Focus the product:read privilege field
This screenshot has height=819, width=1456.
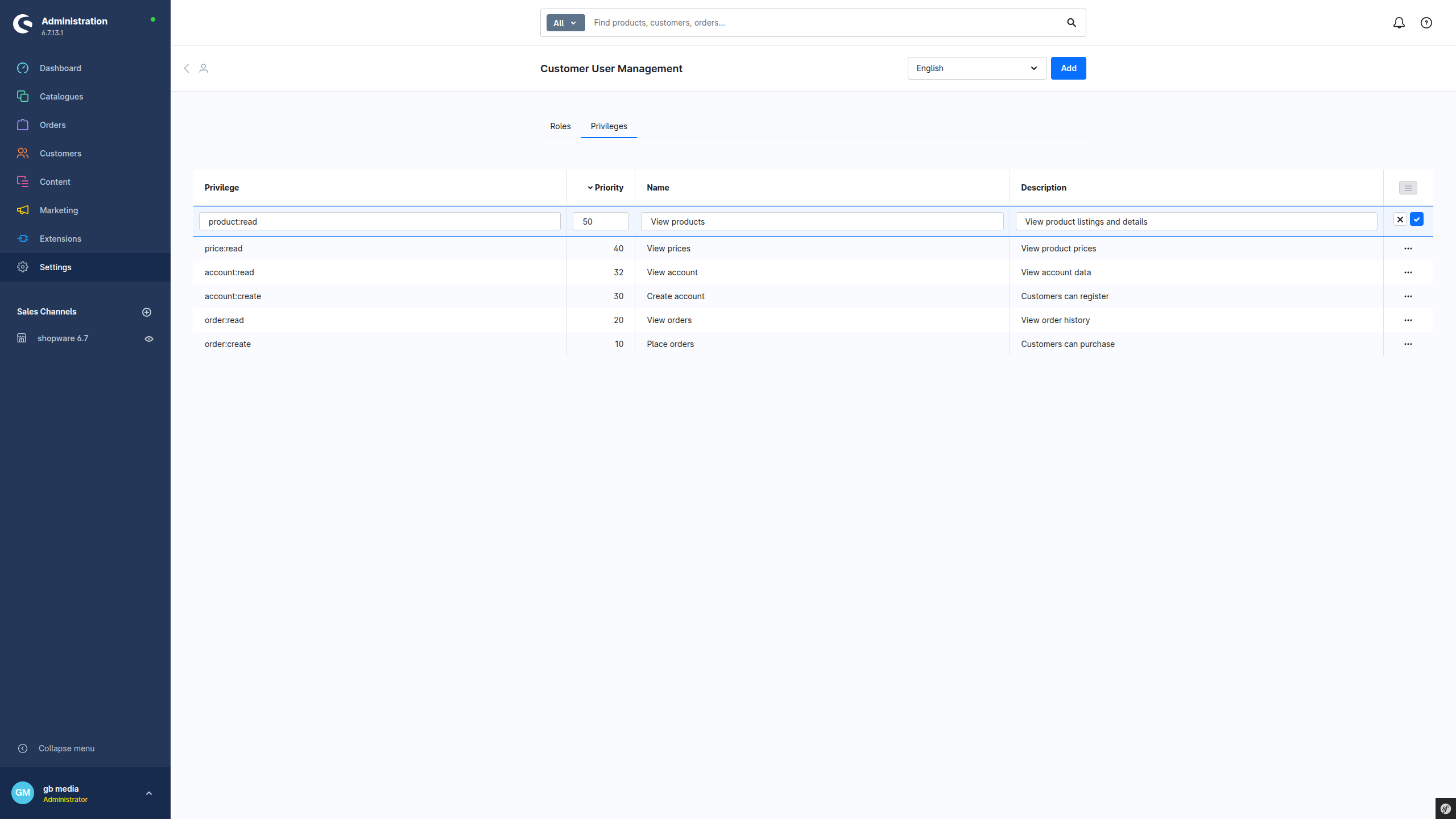[x=380, y=222]
